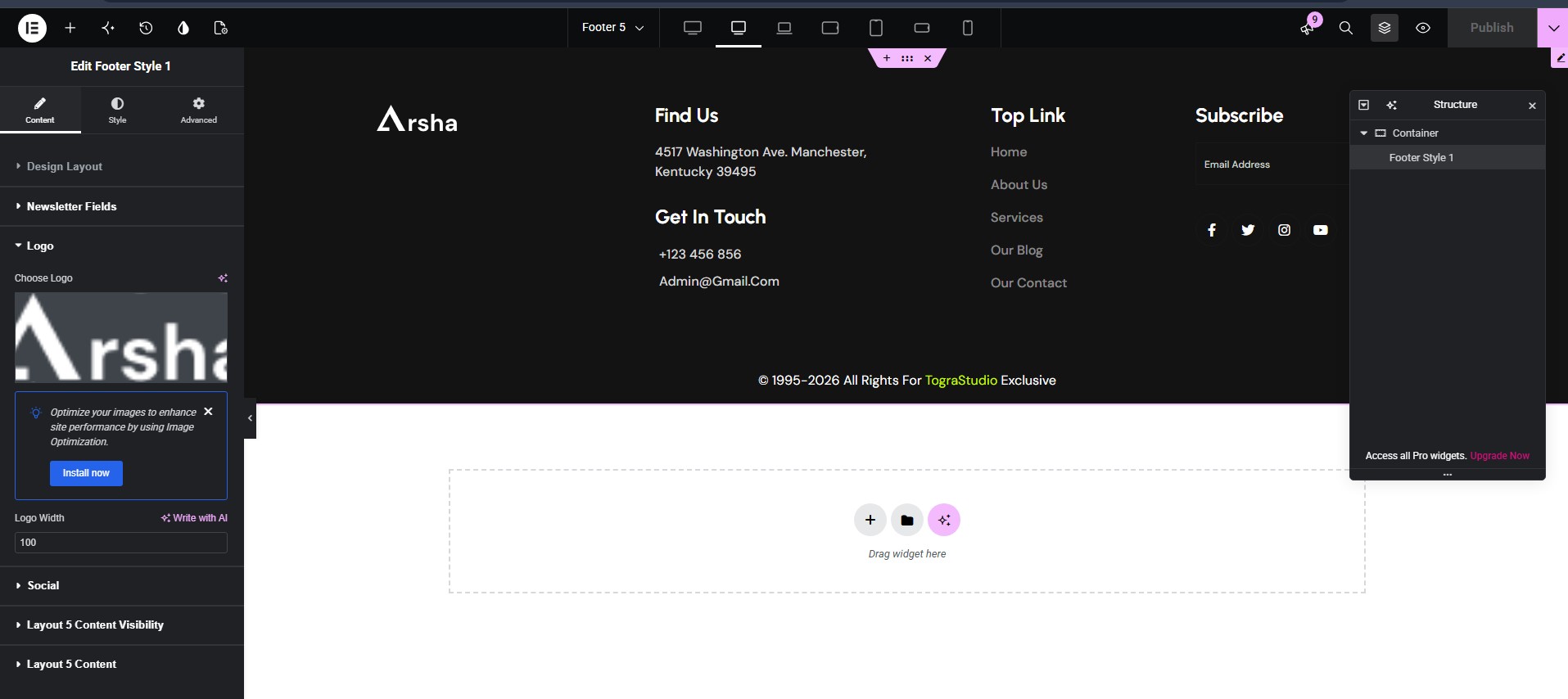Screen dimensions: 1568x699
Task: Click the container drag handle dots icon
Action: click(907, 58)
